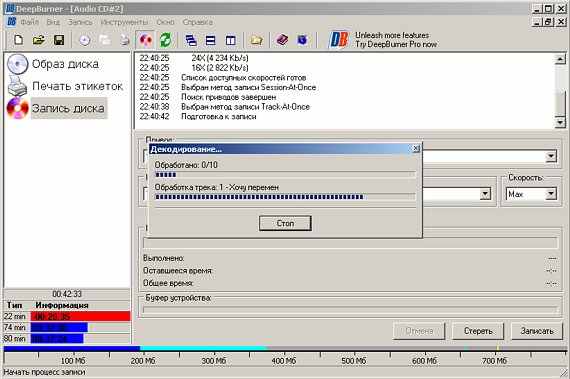Close the Декодирование dialog
Image resolution: width=570 pixels, height=379 pixels.
click(x=416, y=148)
